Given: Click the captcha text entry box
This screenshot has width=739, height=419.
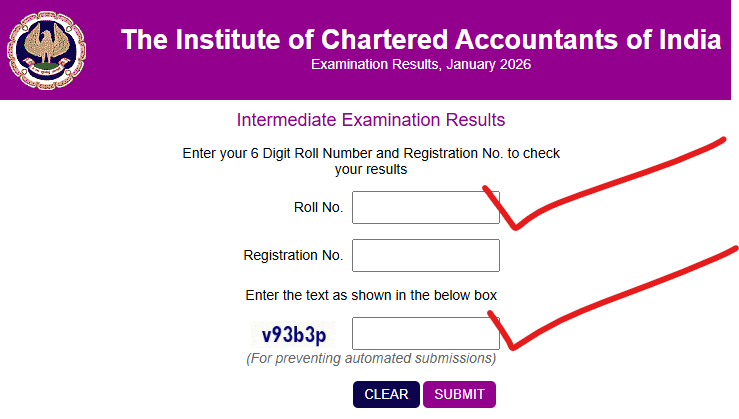Looking at the screenshot, I should point(425,333).
